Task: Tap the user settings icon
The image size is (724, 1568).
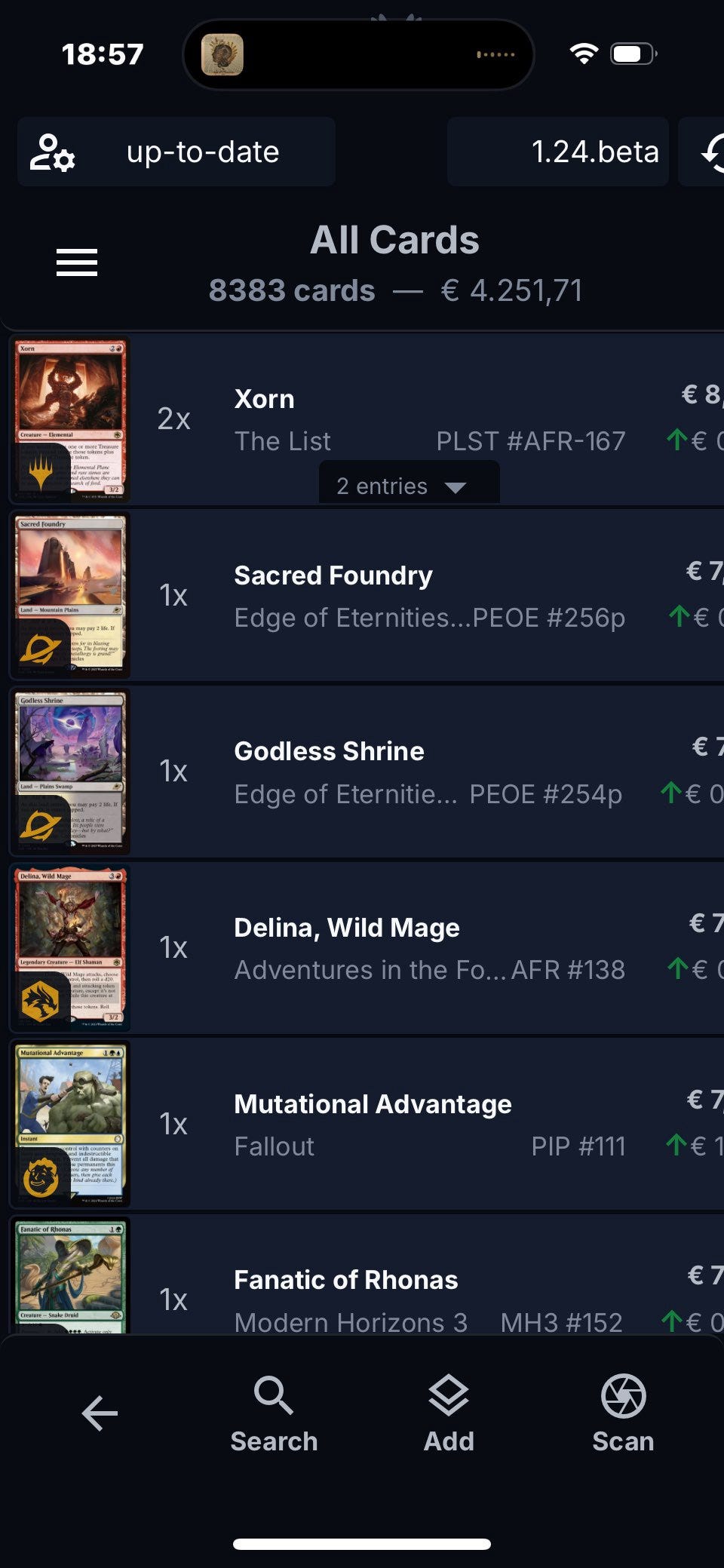Action: 52,152
